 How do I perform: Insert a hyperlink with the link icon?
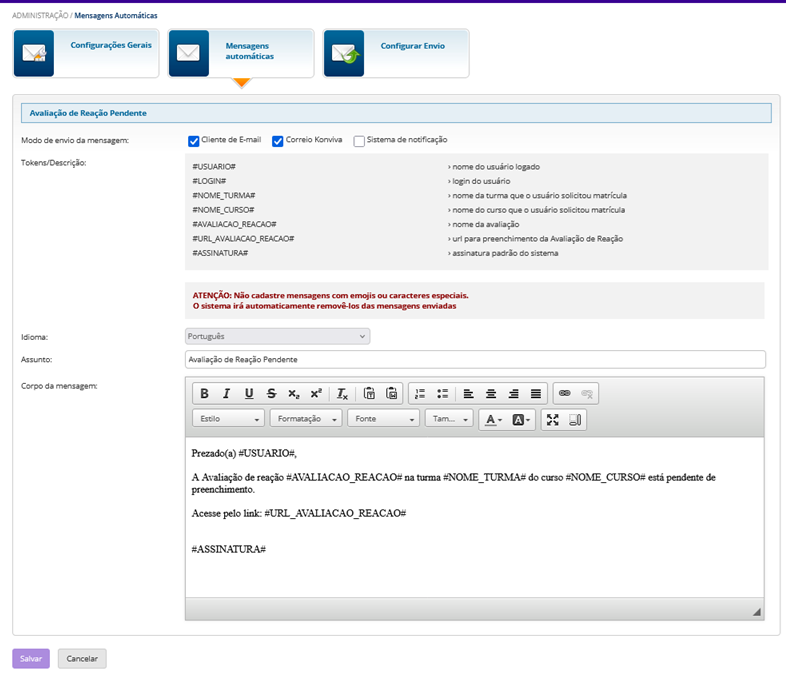(565, 394)
